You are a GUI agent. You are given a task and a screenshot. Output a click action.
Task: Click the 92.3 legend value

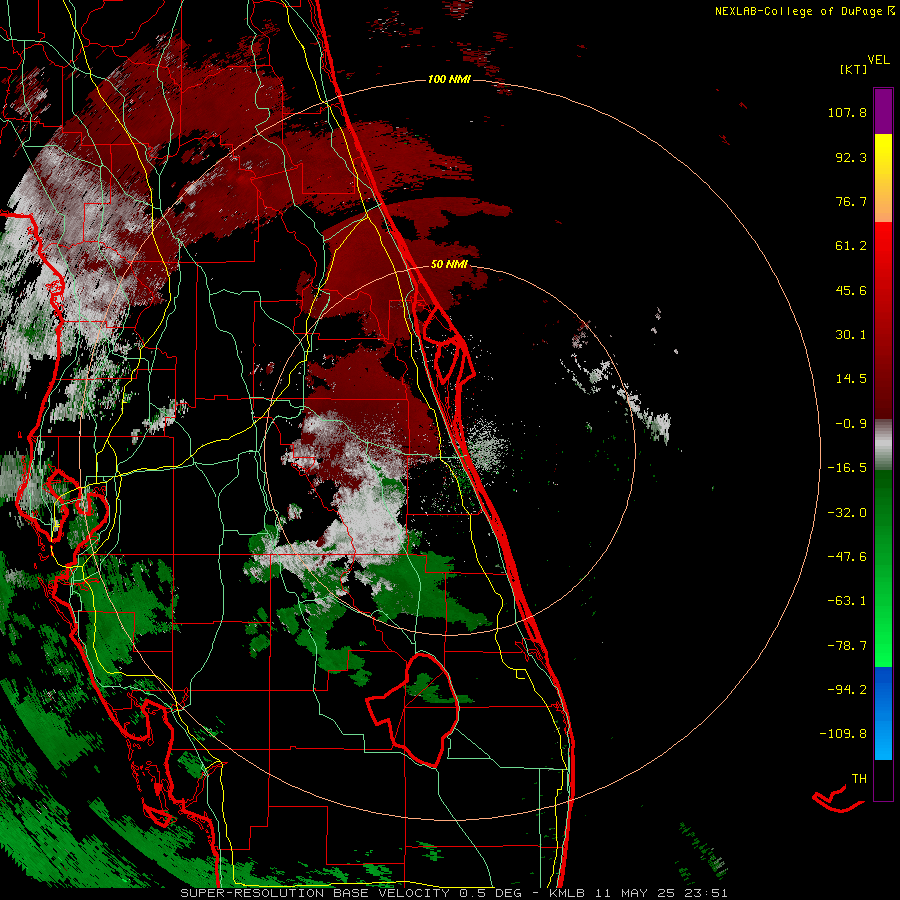tap(851, 157)
